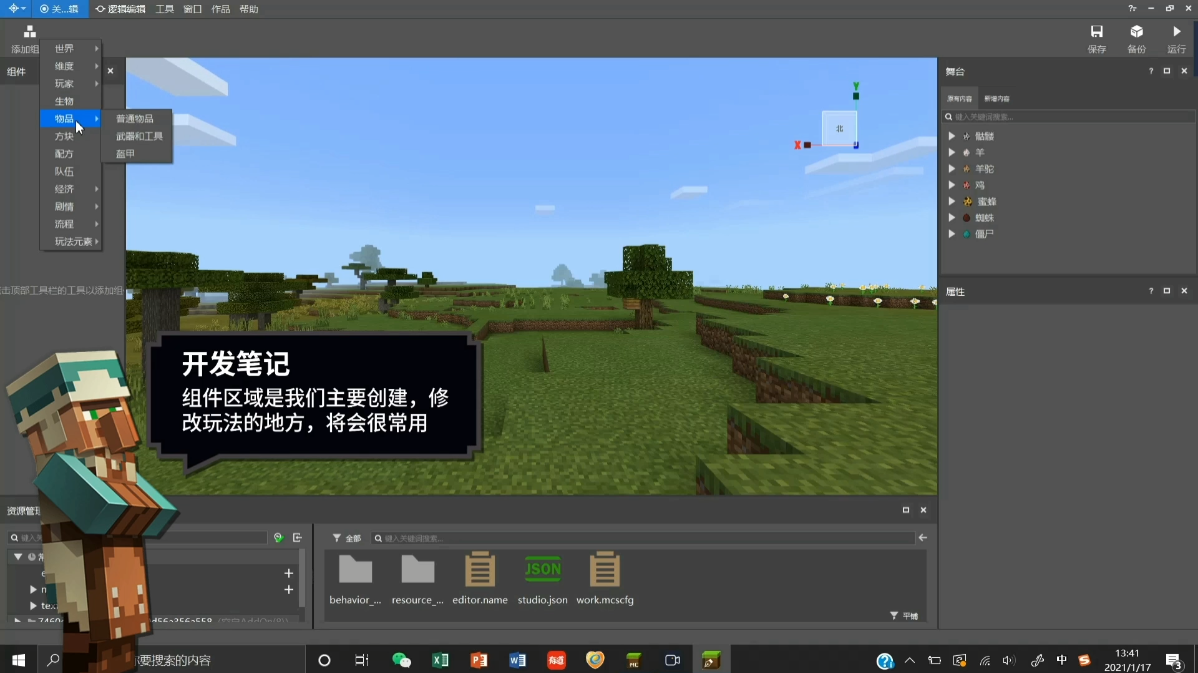The width and height of the screenshot is (1198, 673).
Task: Select 武器和工具 from the submenu
Action: (x=138, y=136)
